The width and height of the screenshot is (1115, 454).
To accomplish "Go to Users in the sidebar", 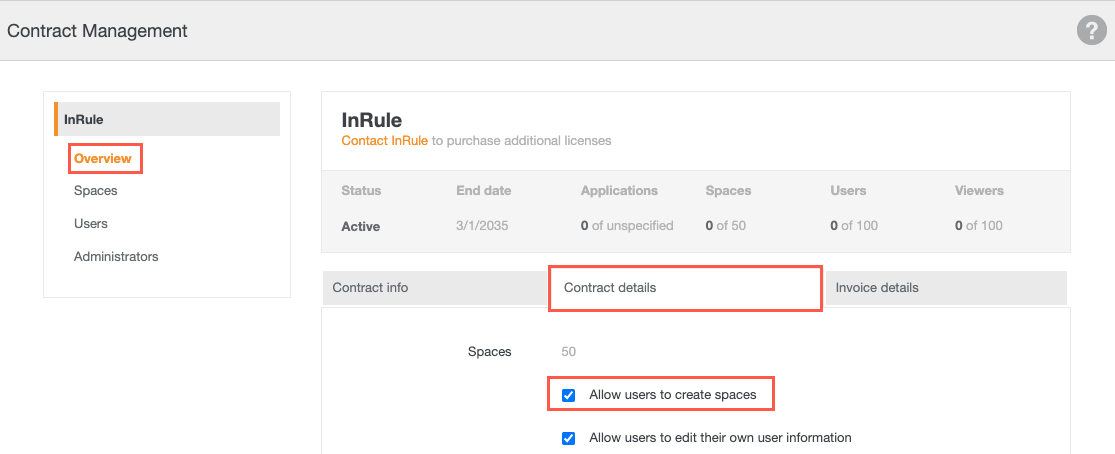I will coord(91,223).
